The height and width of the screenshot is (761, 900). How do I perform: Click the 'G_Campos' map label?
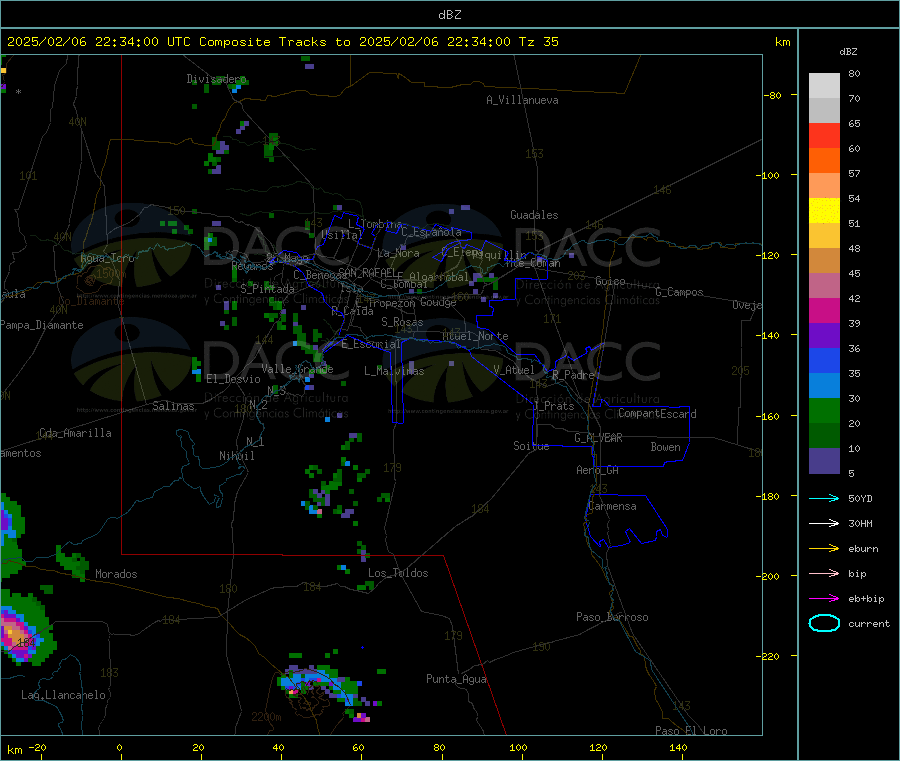[x=679, y=292]
